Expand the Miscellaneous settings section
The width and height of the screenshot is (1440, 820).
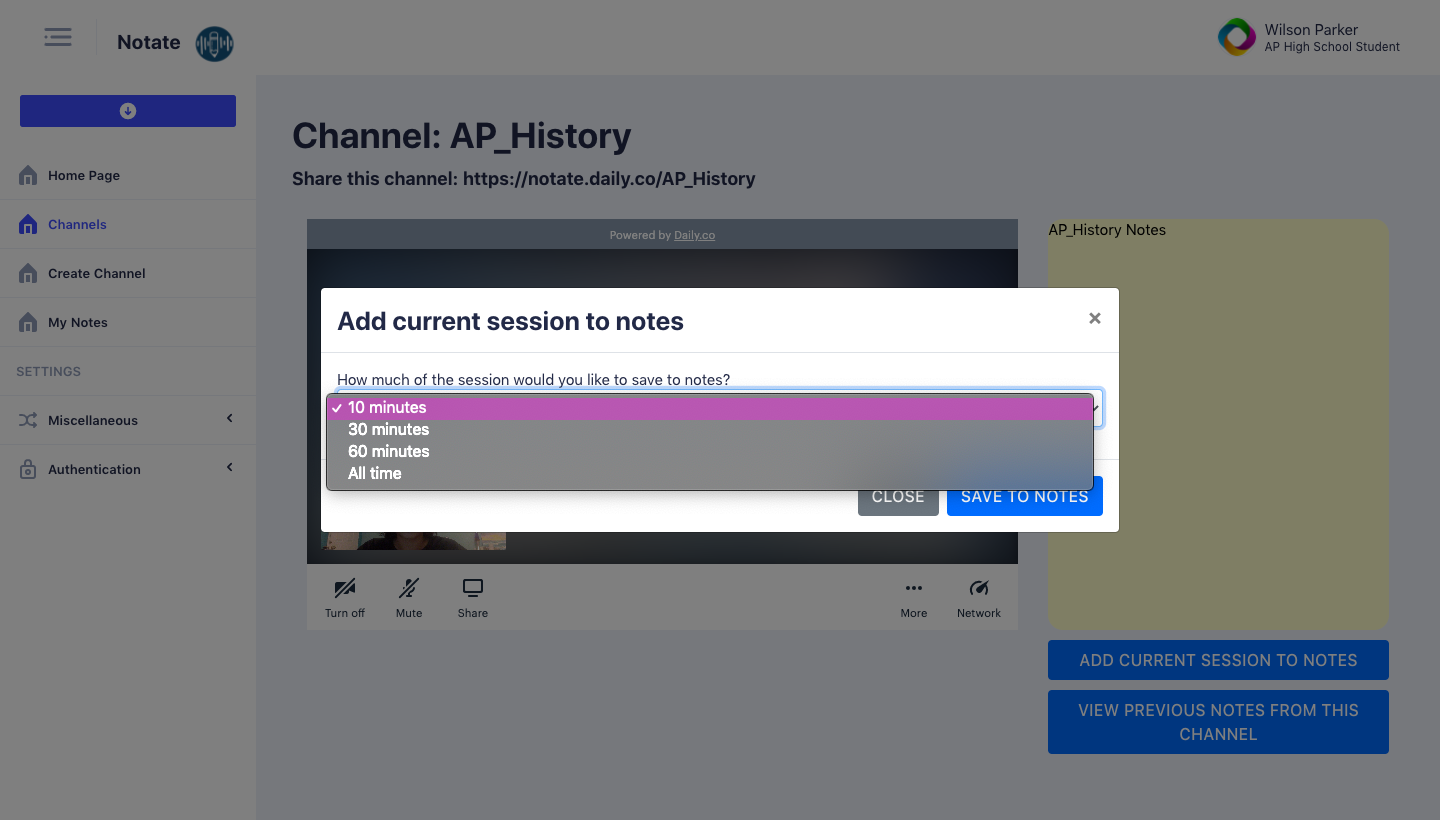pyautogui.click(x=128, y=420)
